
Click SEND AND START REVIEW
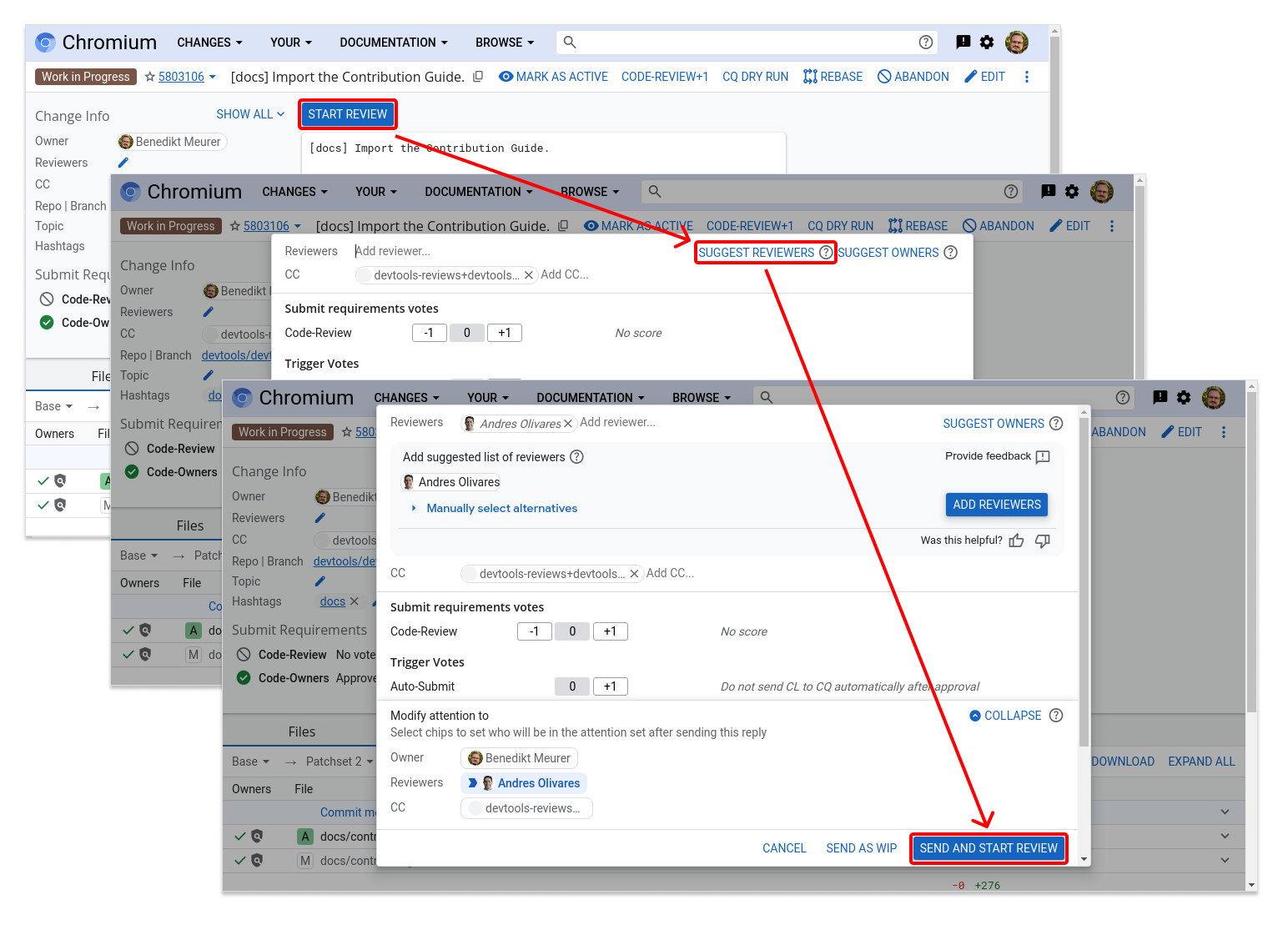(988, 848)
